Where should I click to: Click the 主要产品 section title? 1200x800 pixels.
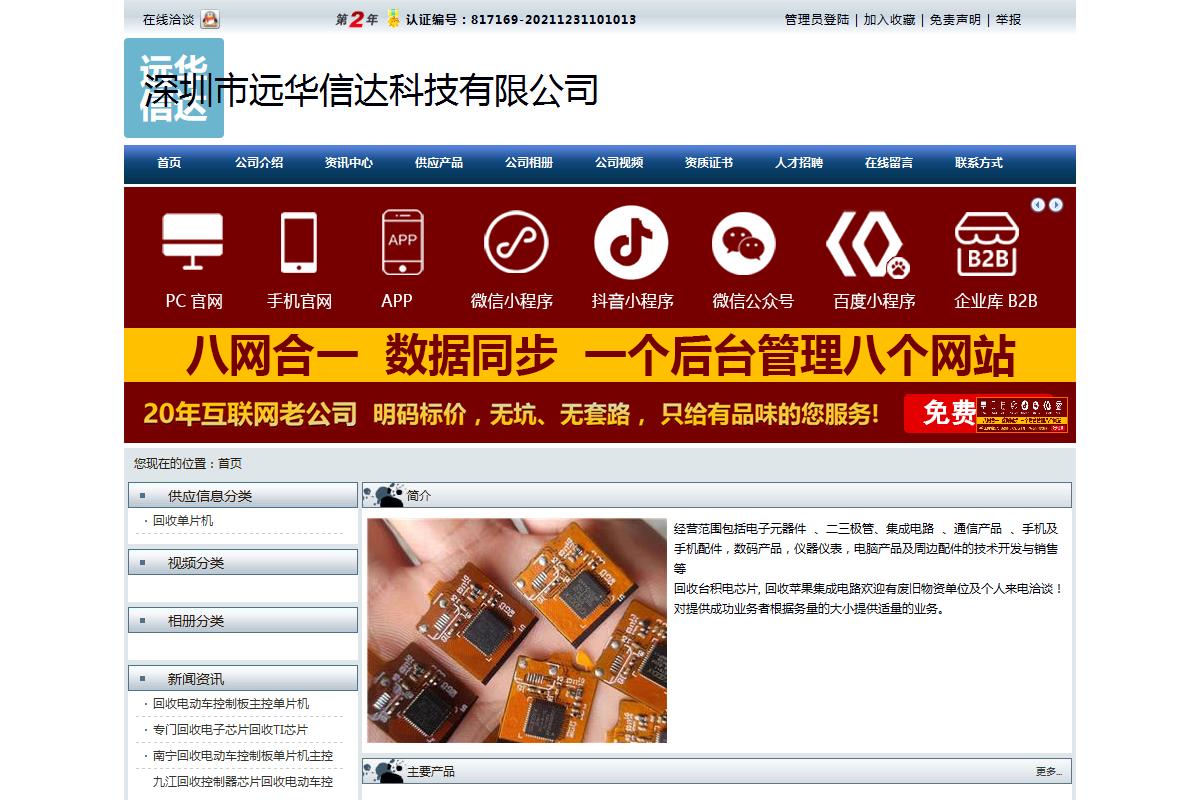431,772
